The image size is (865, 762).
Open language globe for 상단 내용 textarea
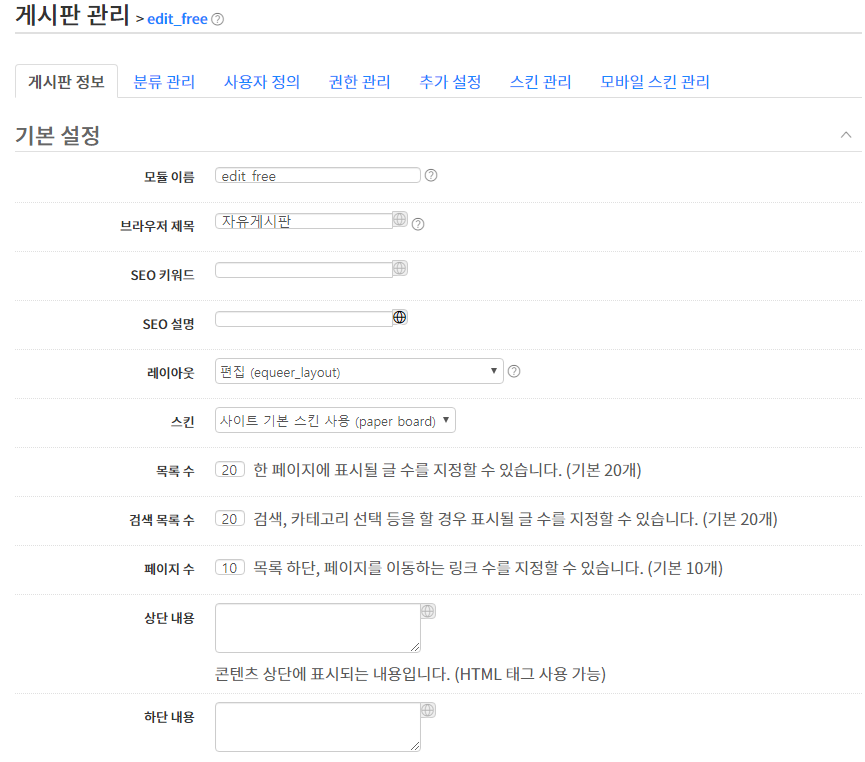click(x=428, y=611)
